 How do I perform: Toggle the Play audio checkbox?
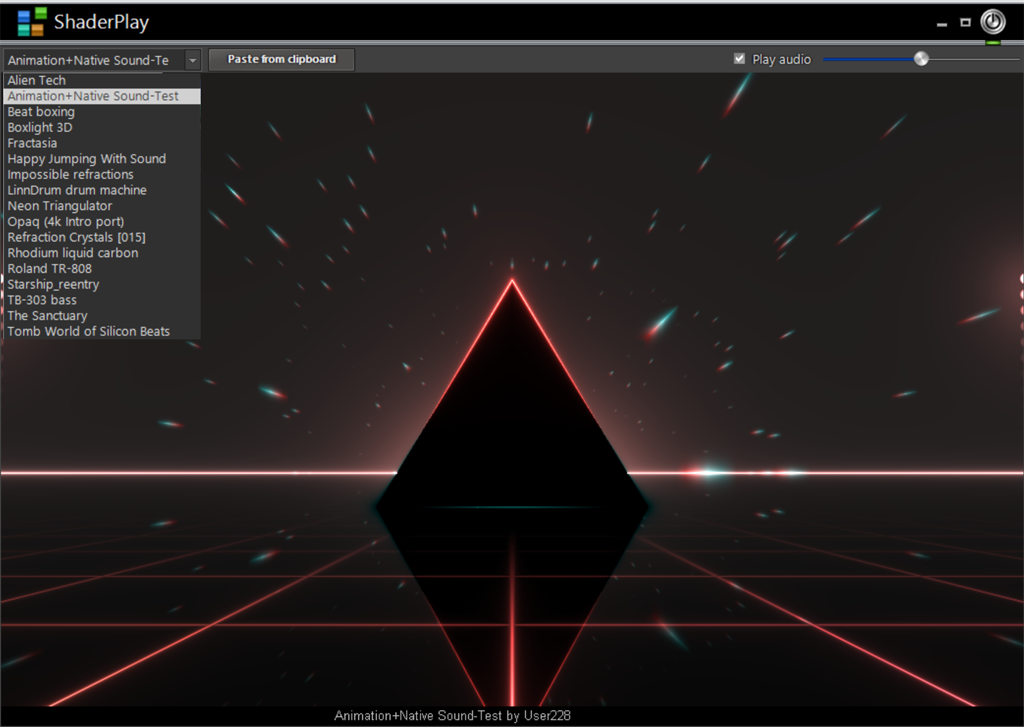739,59
